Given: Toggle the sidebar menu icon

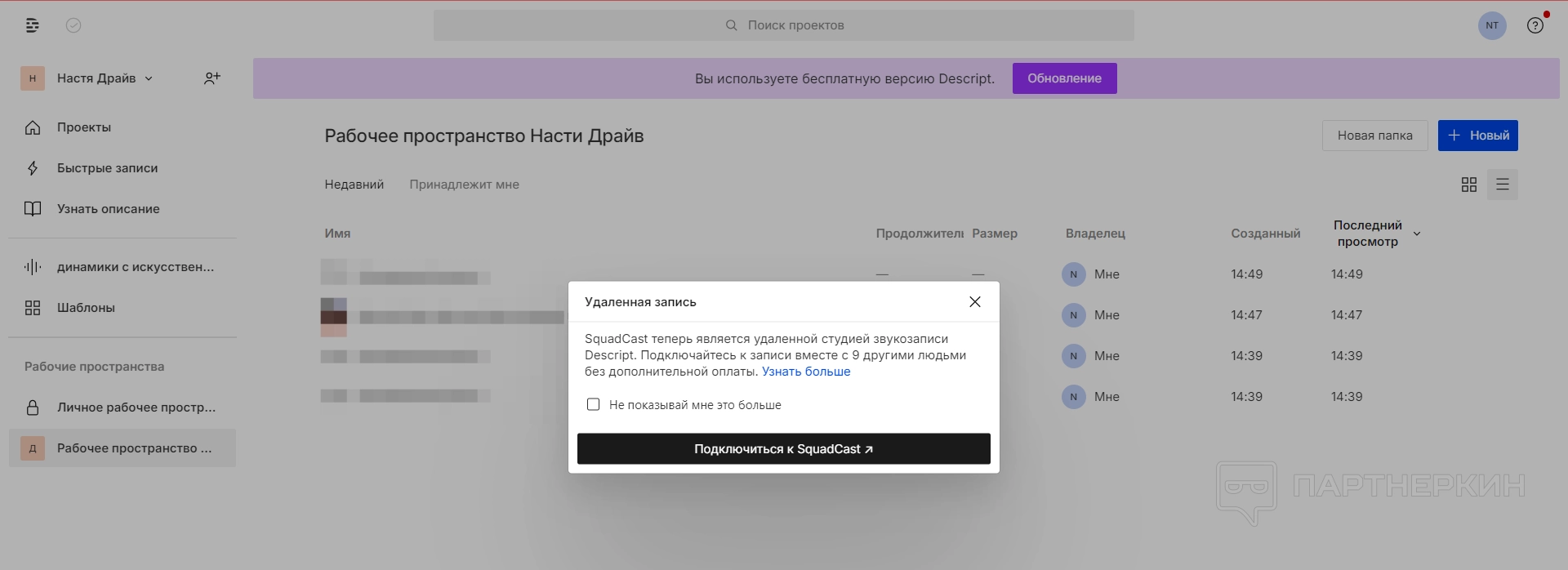Looking at the screenshot, I should tap(33, 25).
